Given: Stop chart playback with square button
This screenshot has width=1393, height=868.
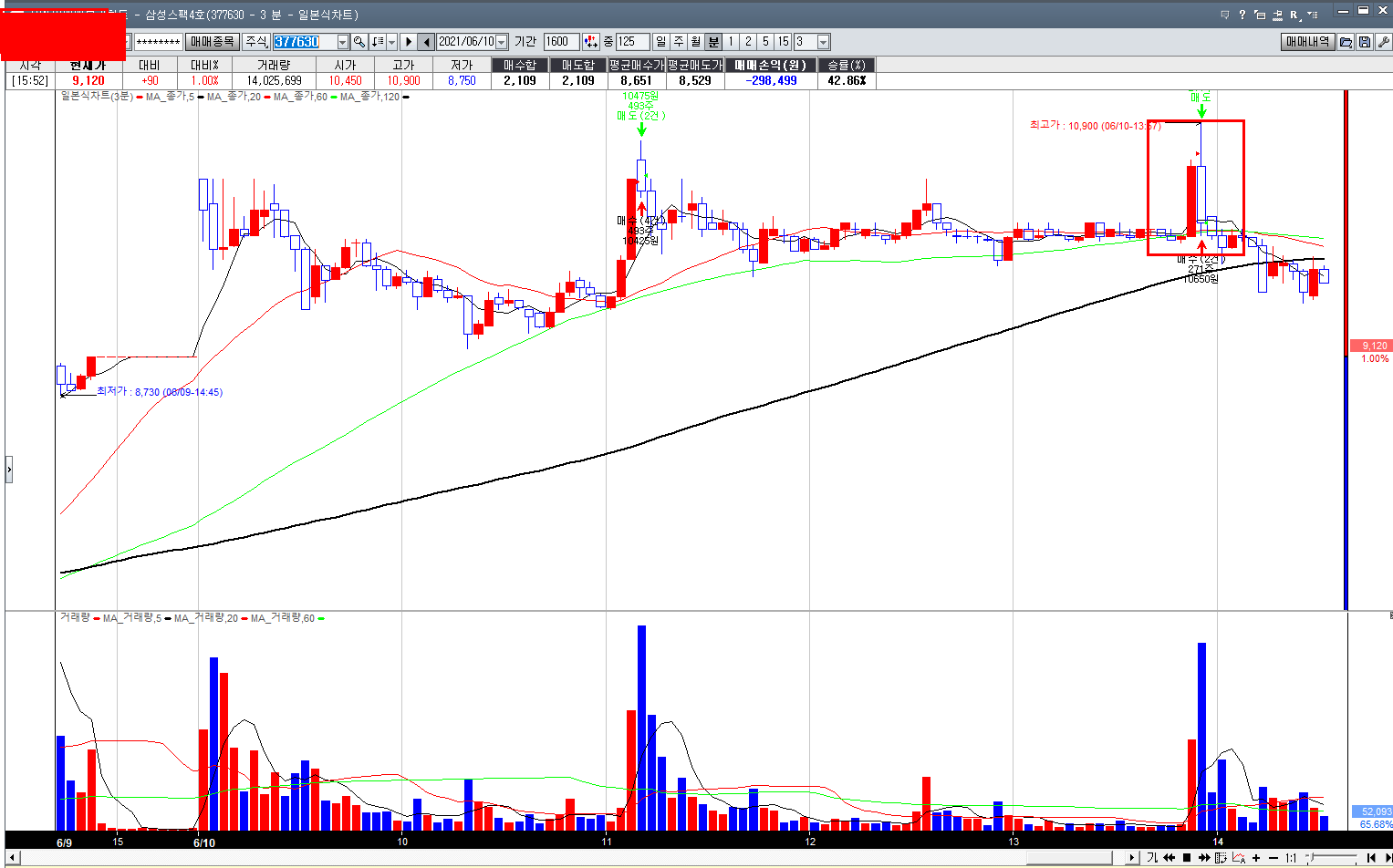Looking at the screenshot, I should click(1187, 858).
